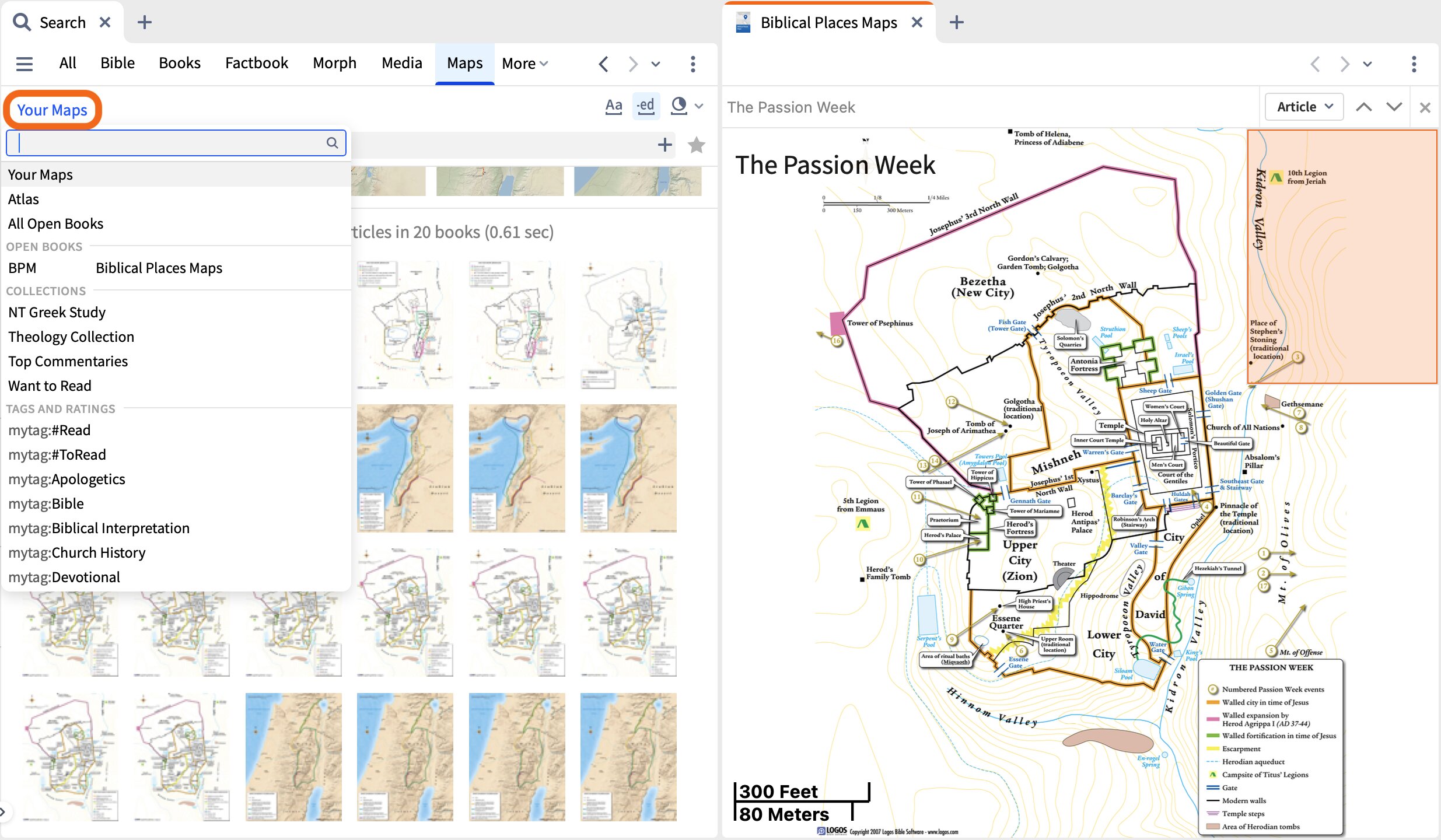Switch to the All search tab

click(68, 63)
